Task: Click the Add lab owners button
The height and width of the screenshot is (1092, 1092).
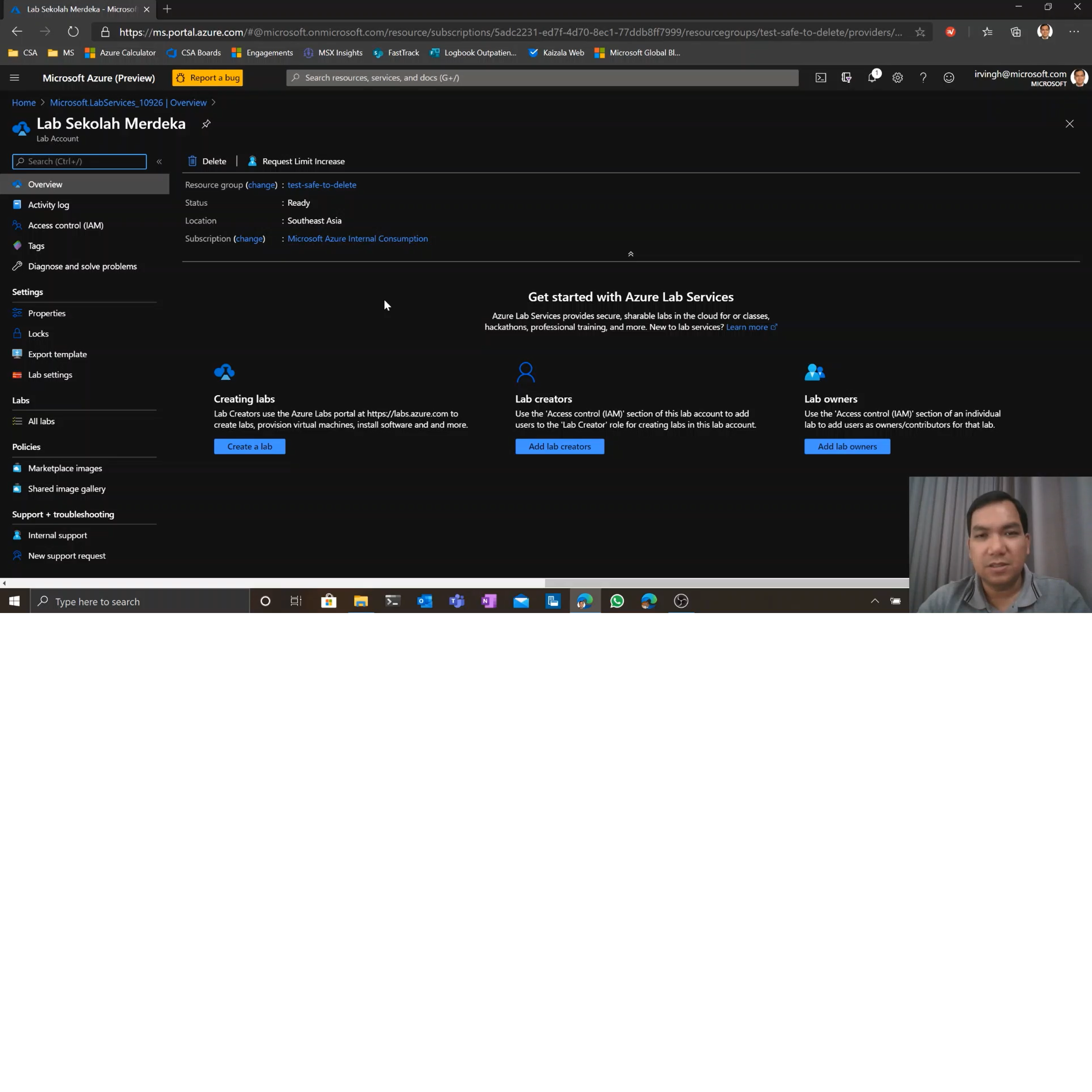Action: tap(847, 447)
